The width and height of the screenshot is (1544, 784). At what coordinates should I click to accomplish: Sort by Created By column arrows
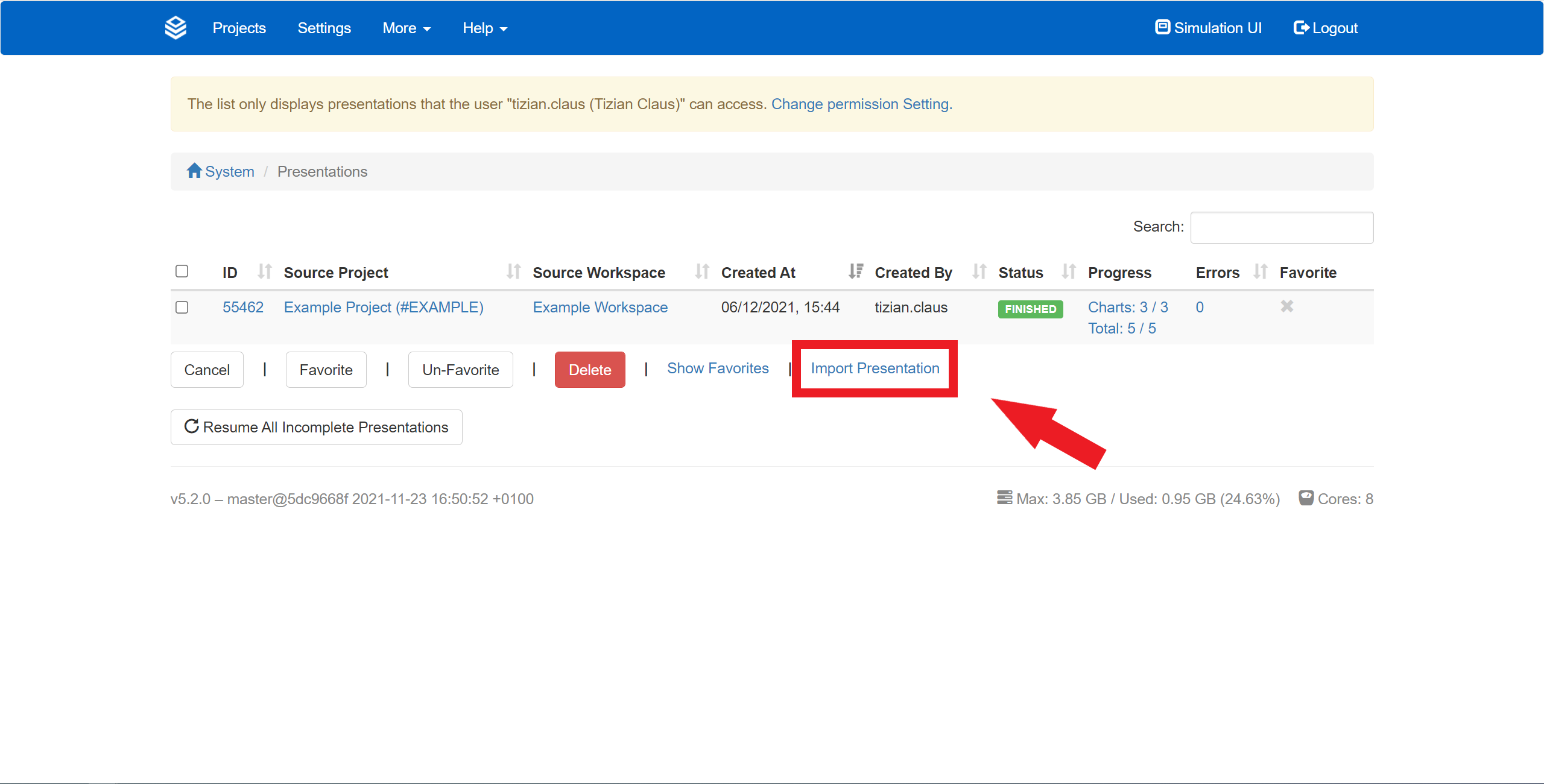click(x=979, y=271)
